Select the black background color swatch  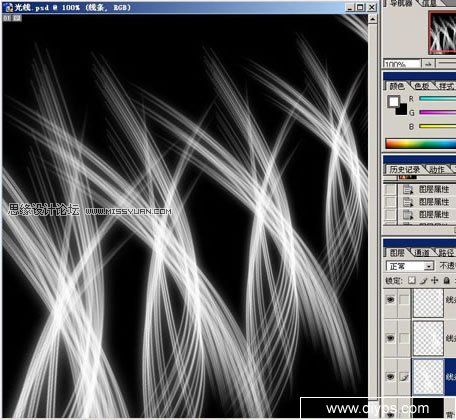pyautogui.click(x=402, y=110)
